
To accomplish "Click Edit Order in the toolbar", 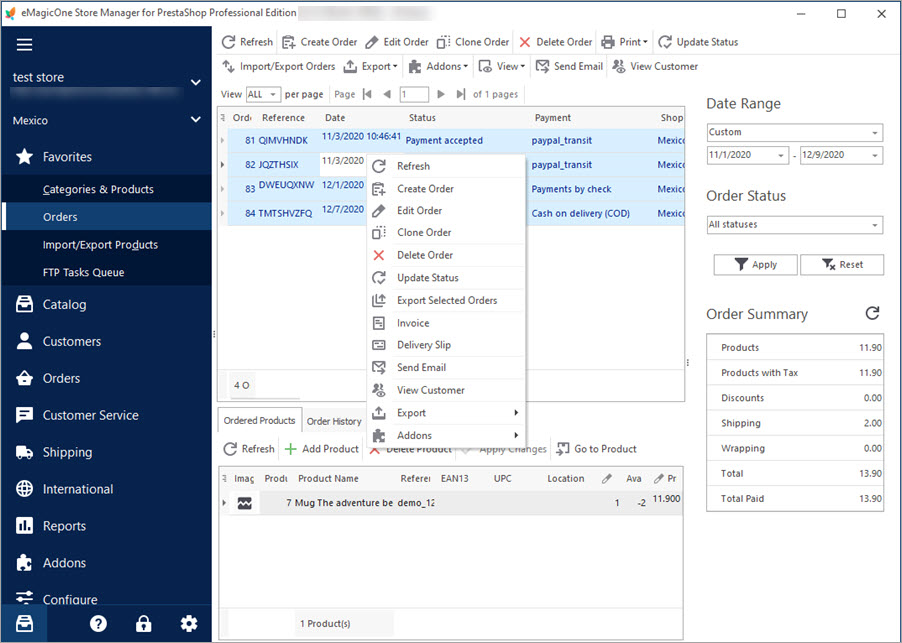I will pos(397,42).
